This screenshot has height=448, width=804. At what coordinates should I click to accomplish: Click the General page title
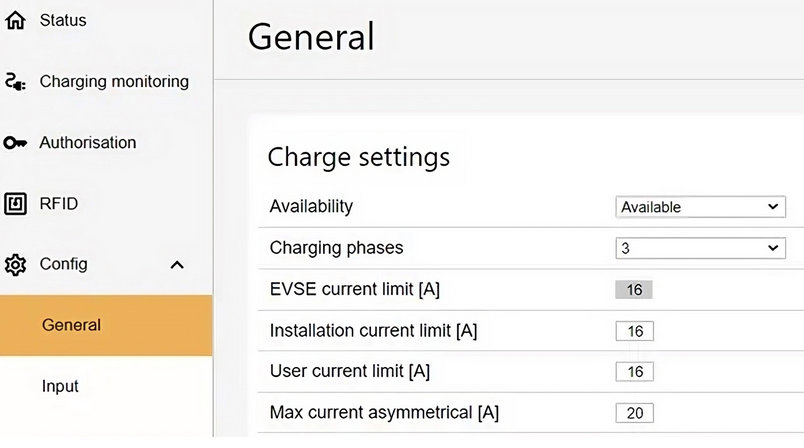click(x=310, y=37)
